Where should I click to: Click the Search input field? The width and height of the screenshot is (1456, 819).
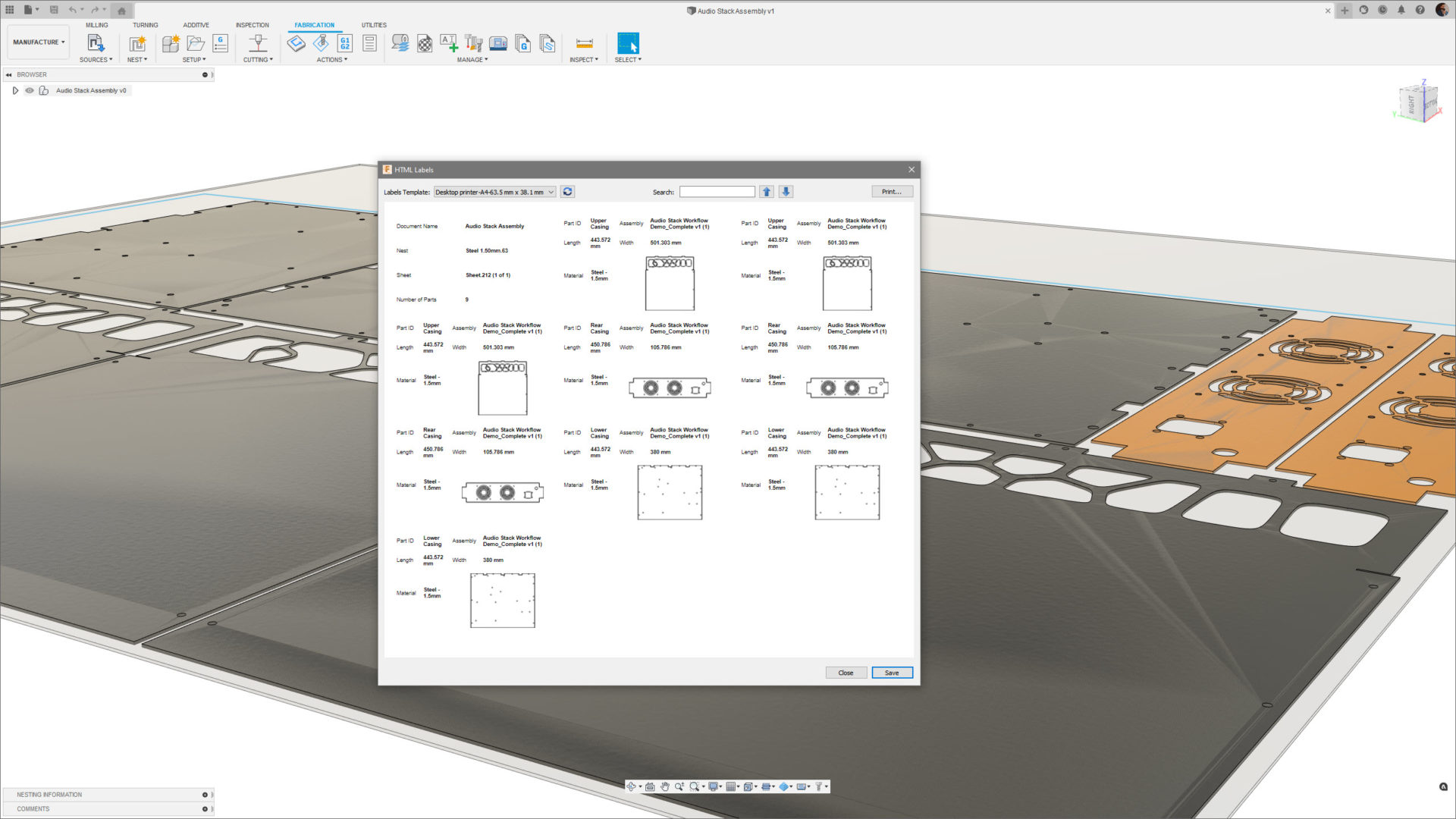point(717,192)
